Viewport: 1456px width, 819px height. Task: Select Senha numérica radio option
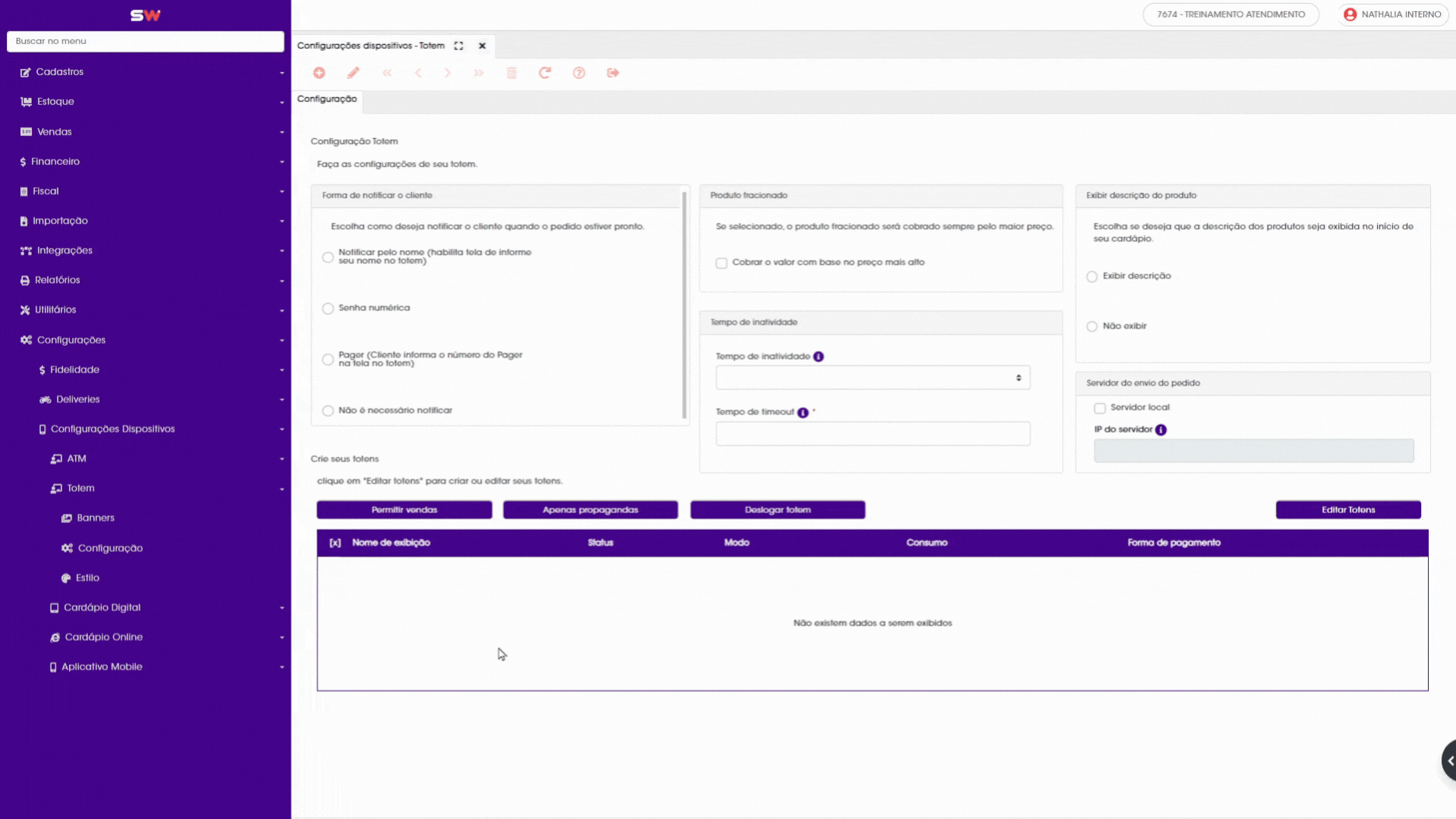point(328,308)
